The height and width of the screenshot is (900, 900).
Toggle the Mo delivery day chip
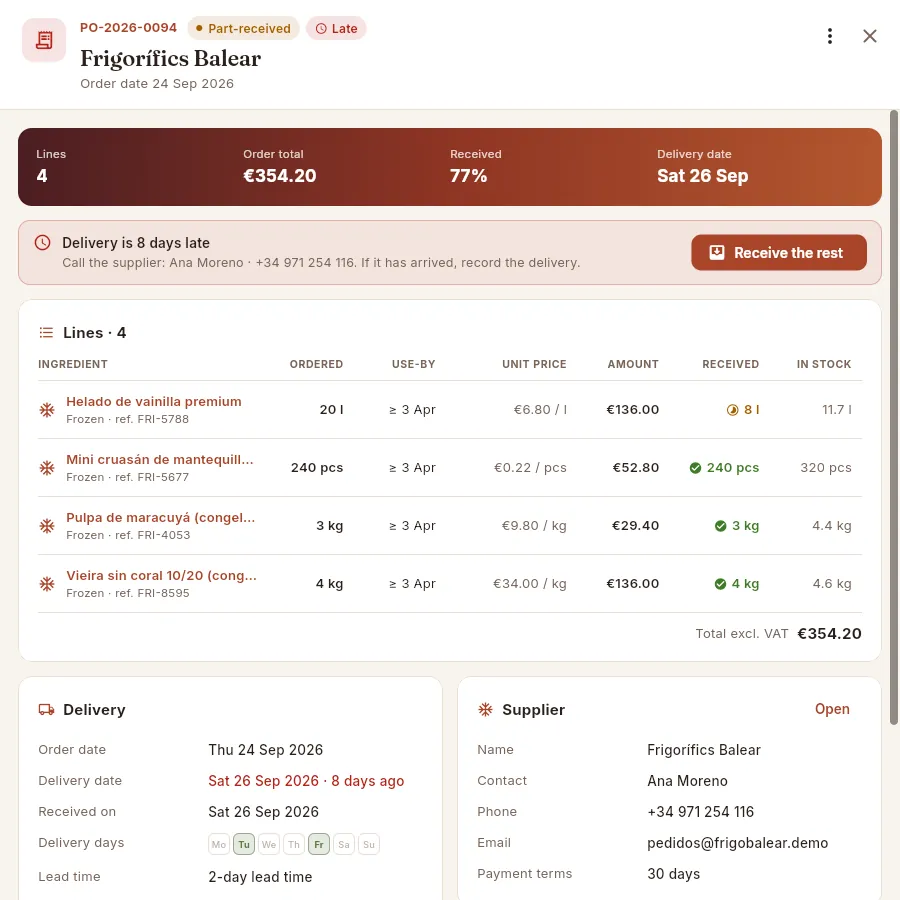(x=219, y=844)
